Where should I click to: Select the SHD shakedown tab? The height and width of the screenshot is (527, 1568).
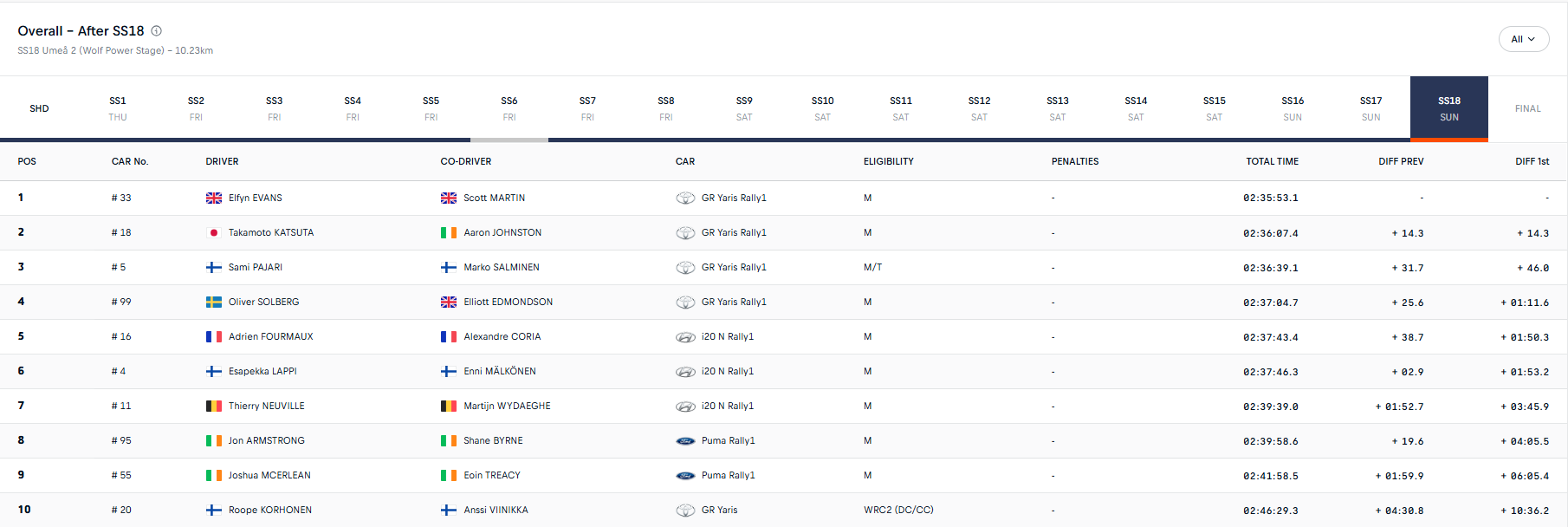[39, 108]
